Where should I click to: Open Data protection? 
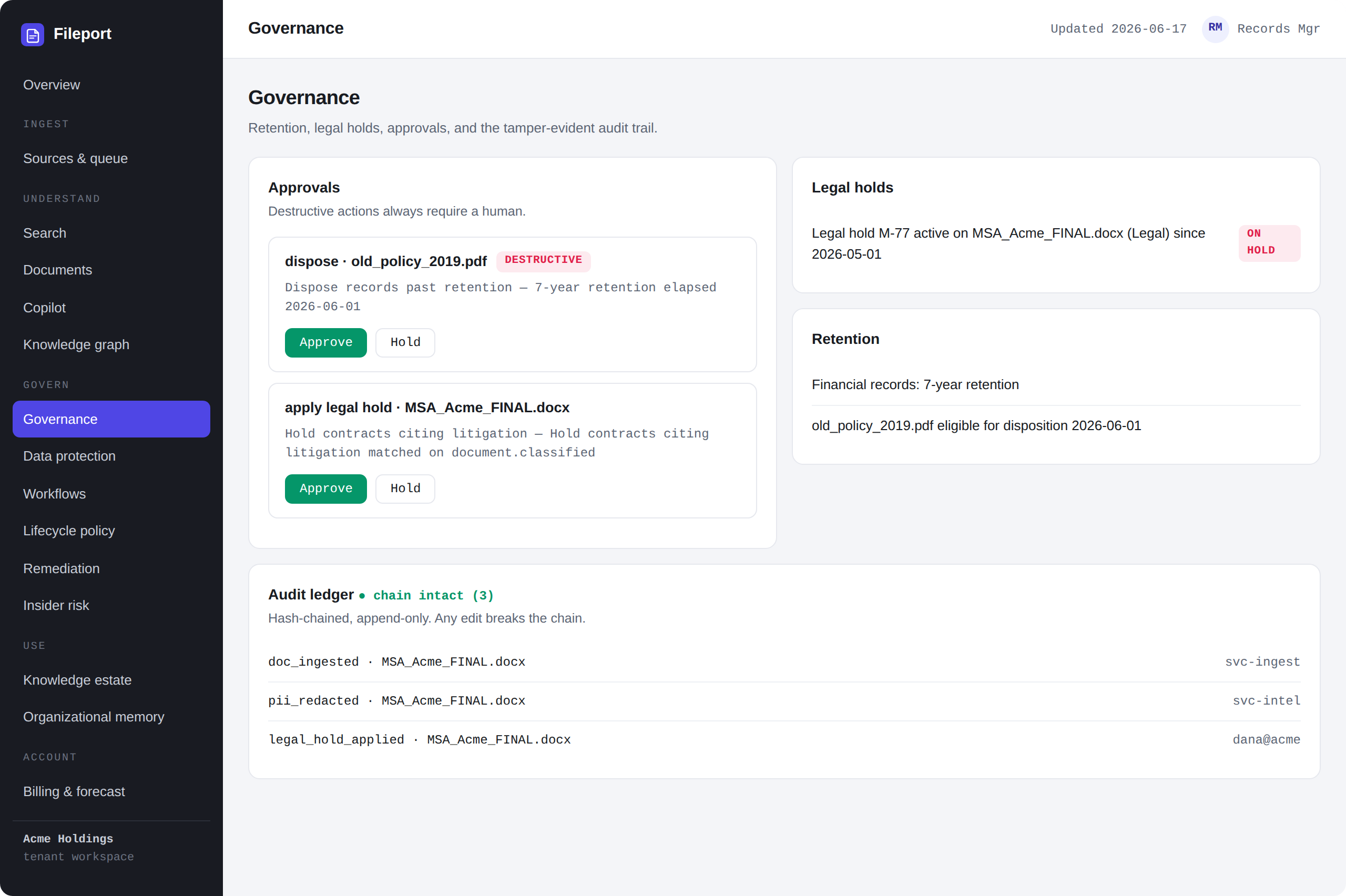pos(111,456)
